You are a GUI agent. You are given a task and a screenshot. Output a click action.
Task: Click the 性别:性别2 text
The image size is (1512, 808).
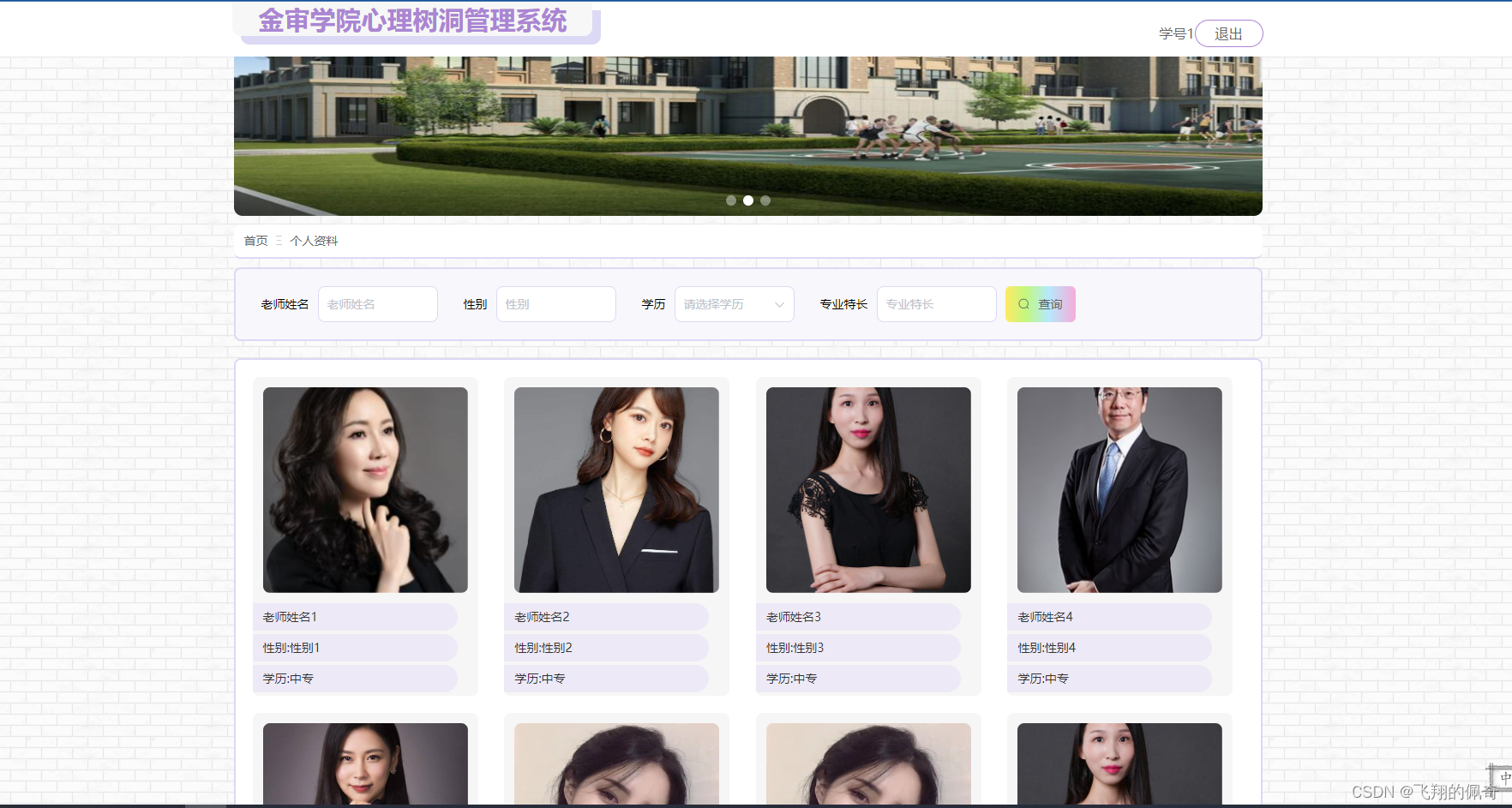(543, 648)
